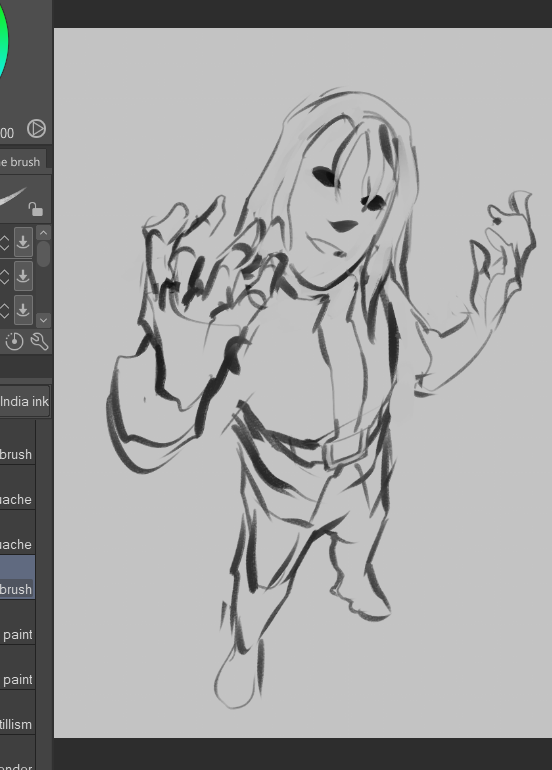Select the Pointillism sub tool entry

[17, 713]
